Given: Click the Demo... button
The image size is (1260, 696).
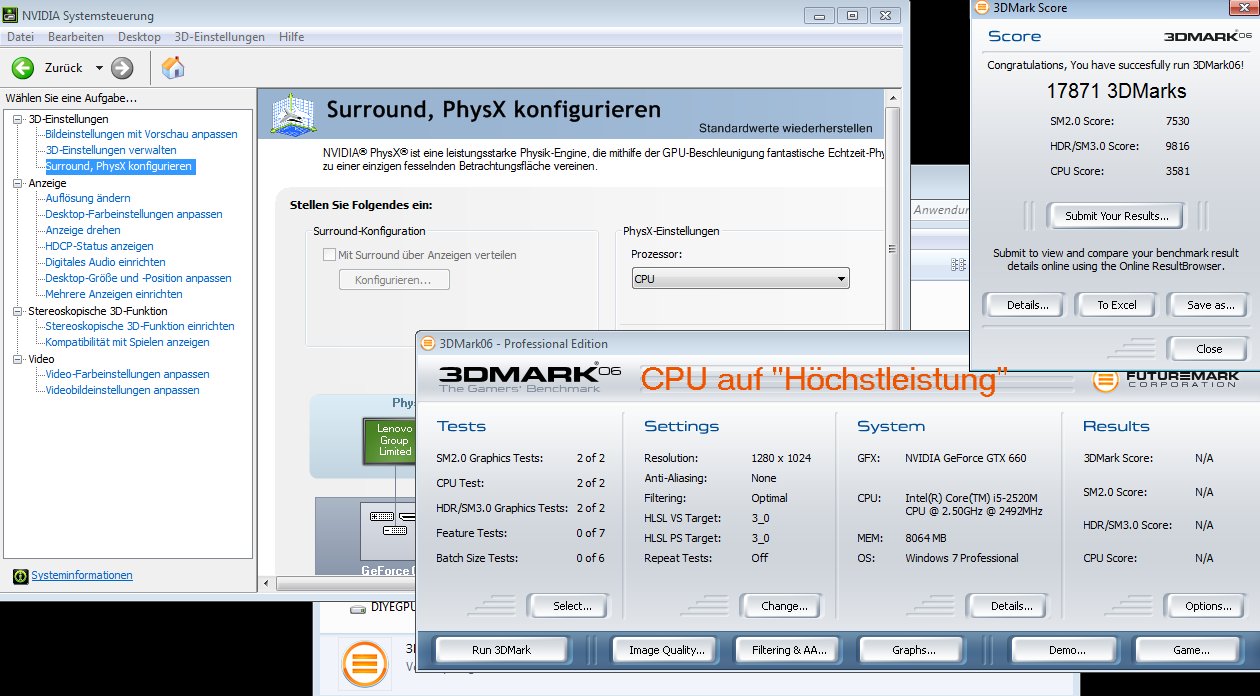Looking at the screenshot, I should (1067, 650).
